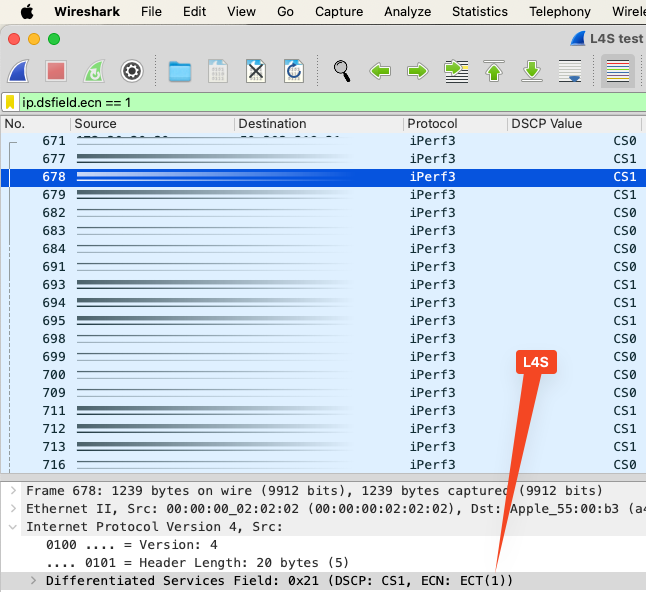
Task: Click CS0 DSCP value of packet 699
Action: click(625, 357)
